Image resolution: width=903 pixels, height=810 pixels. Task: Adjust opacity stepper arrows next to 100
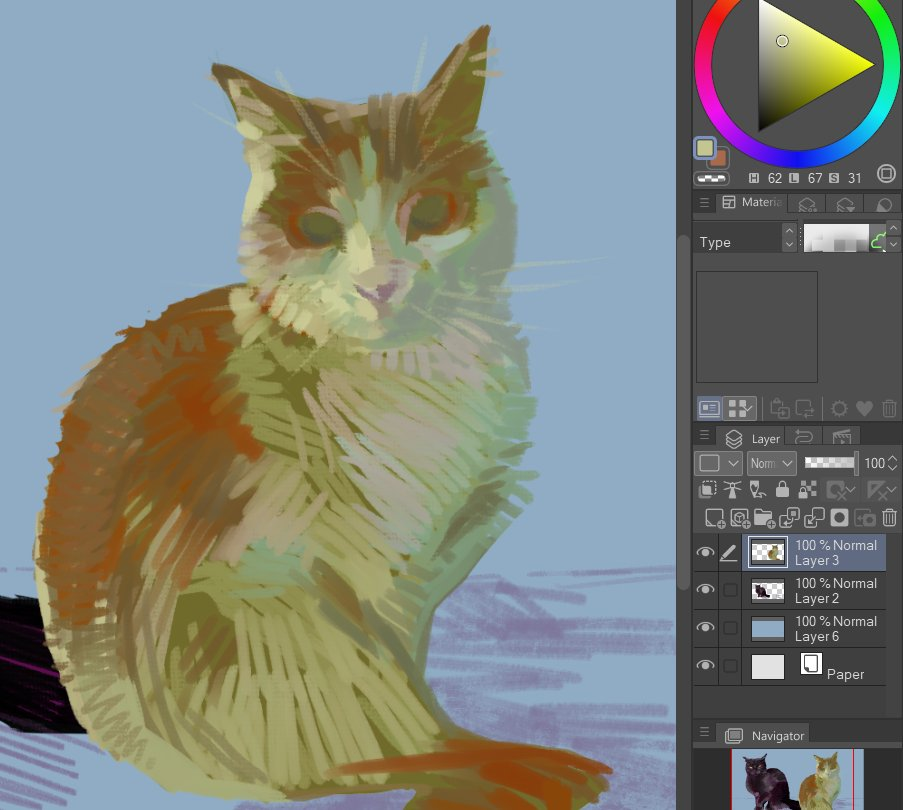coord(893,463)
